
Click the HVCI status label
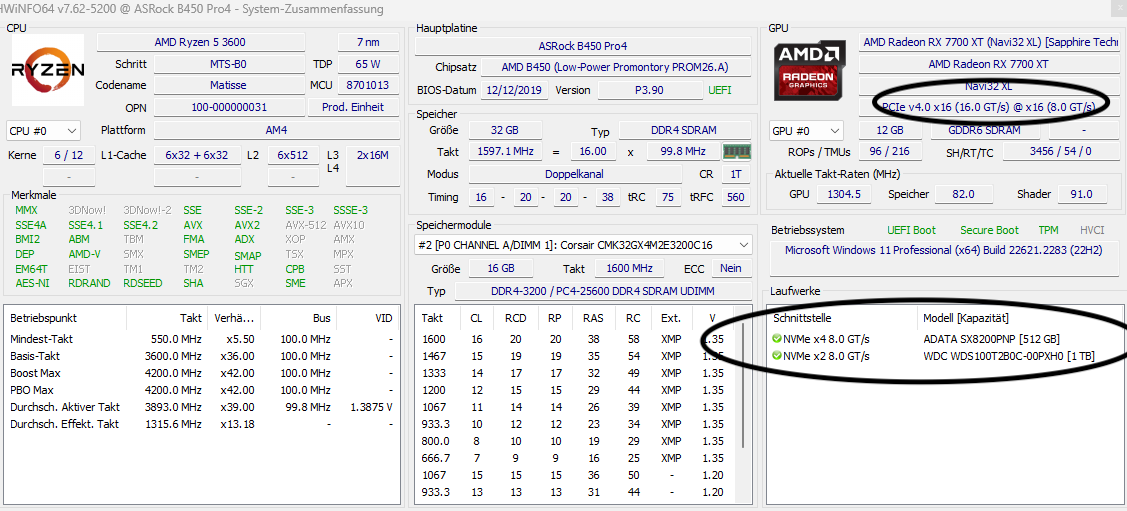[x=1092, y=230]
